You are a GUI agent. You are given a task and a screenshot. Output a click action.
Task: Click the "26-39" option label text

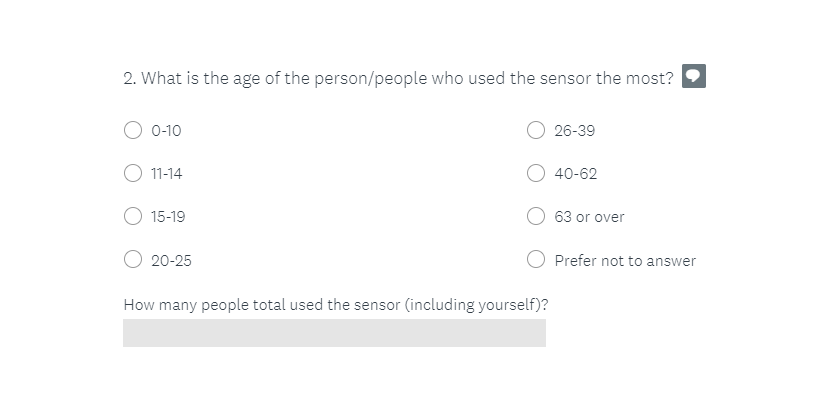575,131
